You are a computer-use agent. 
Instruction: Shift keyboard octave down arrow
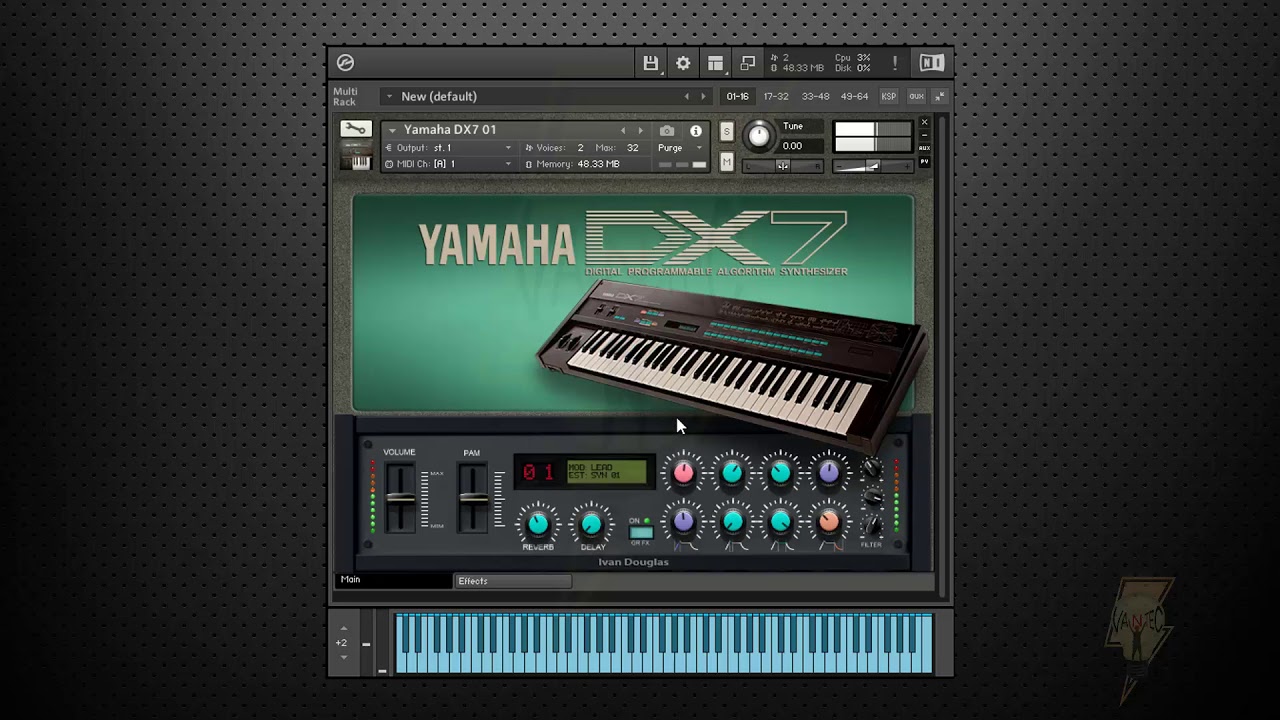click(x=344, y=657)
